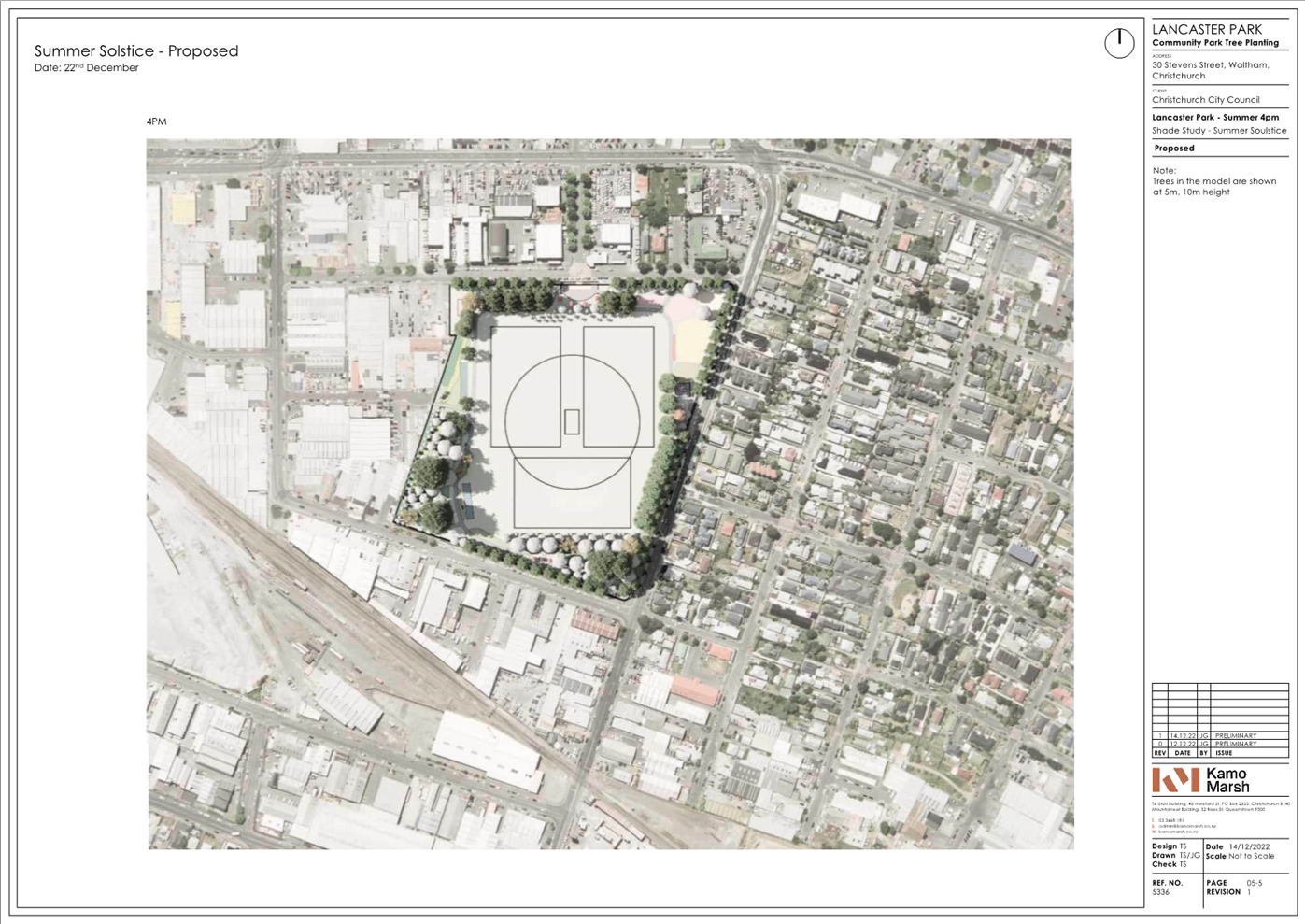Select 'Christchurch City Council' client name
Image resolution: width=1305 pixels, height=924 pixels.
(x=1206, y=100)
